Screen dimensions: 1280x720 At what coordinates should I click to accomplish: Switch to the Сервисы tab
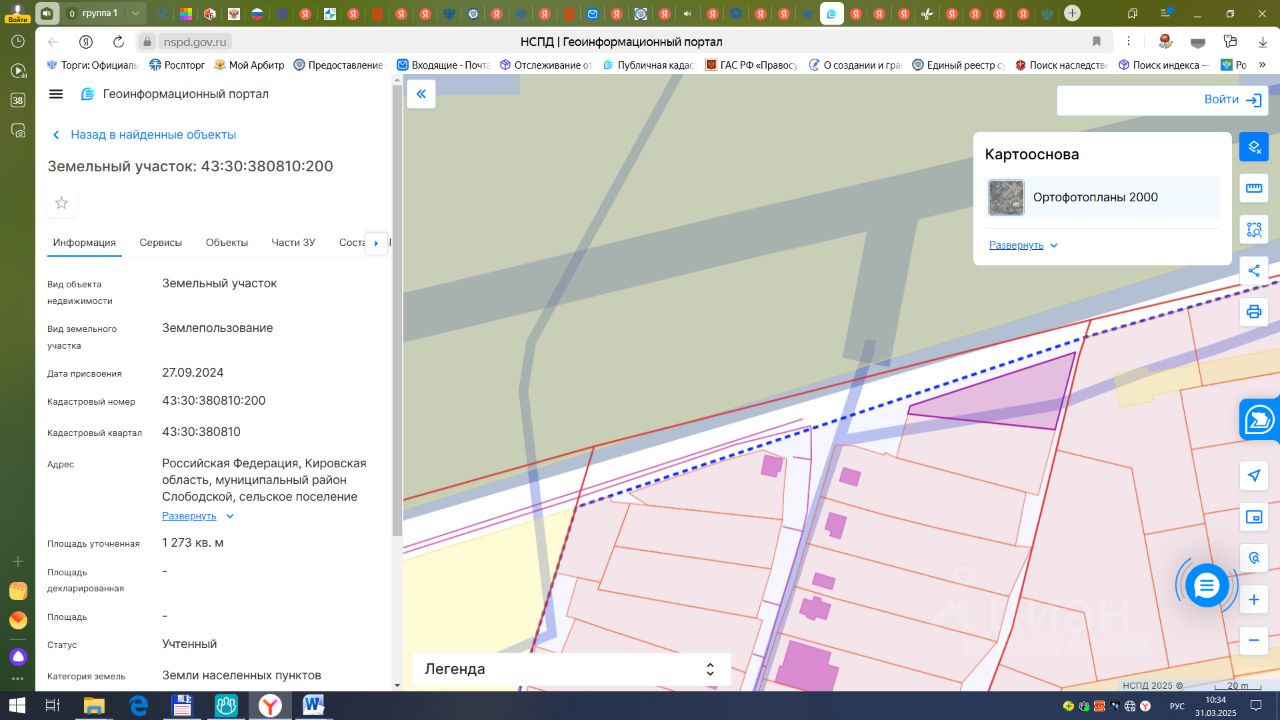(160, 243)
